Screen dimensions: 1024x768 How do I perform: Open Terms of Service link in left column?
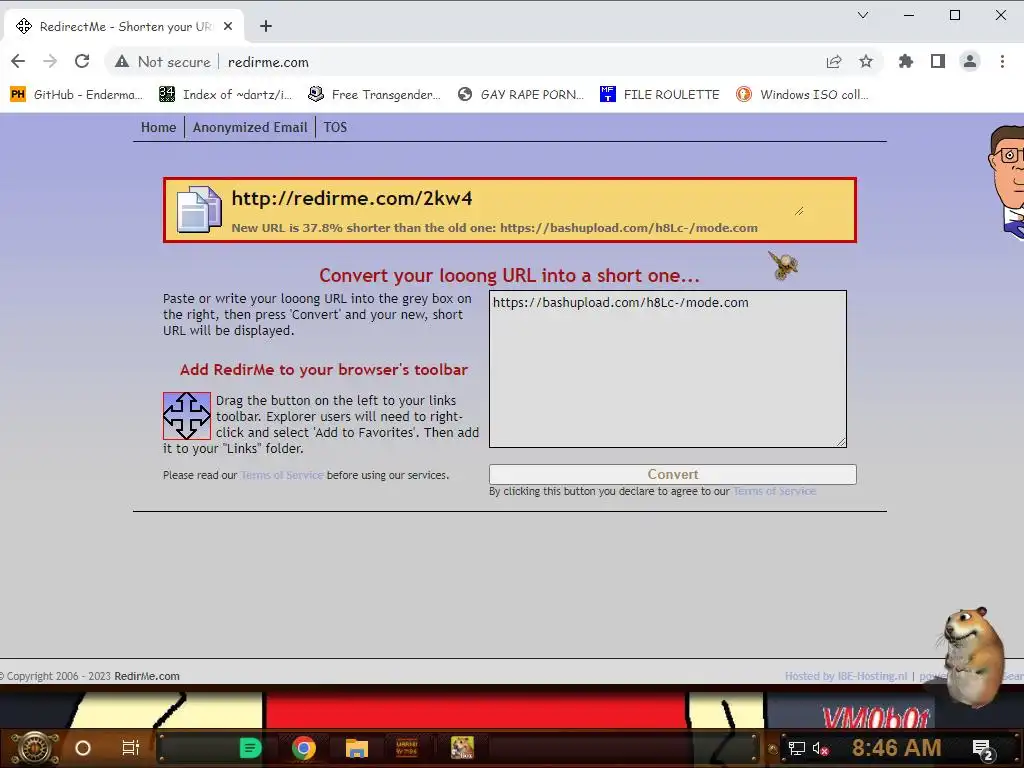click(x=282, y=475)
